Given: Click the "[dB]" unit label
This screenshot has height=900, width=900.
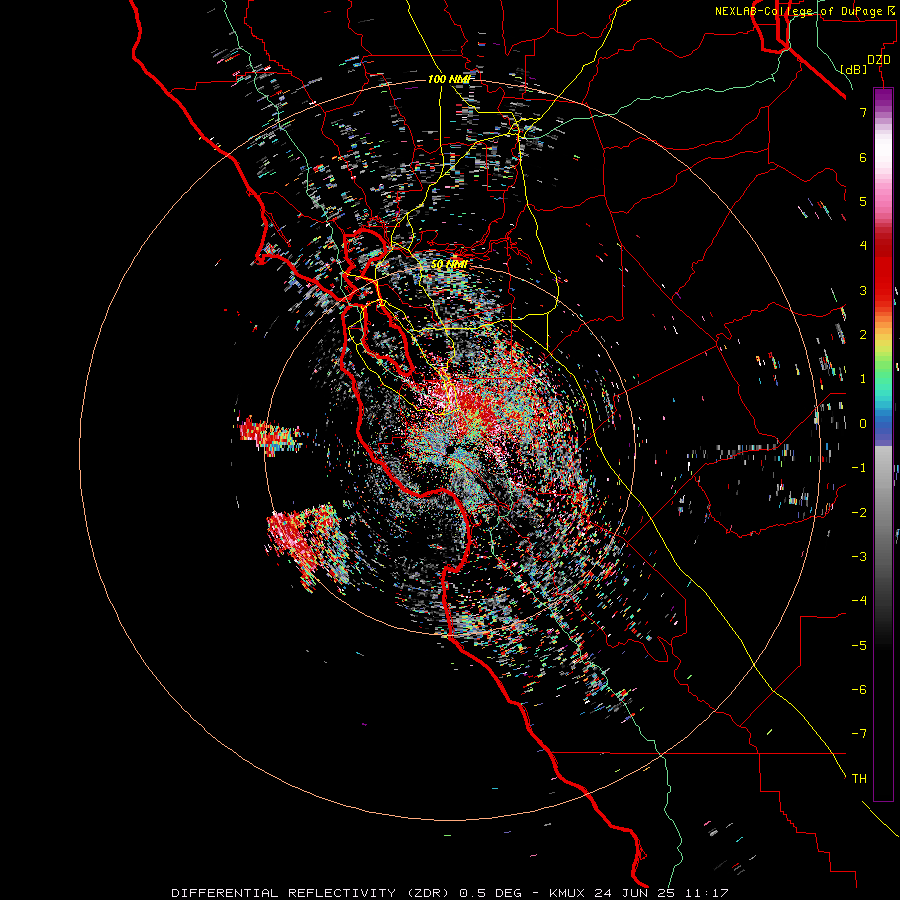Looking at the screenshot, I should [853, 69].
